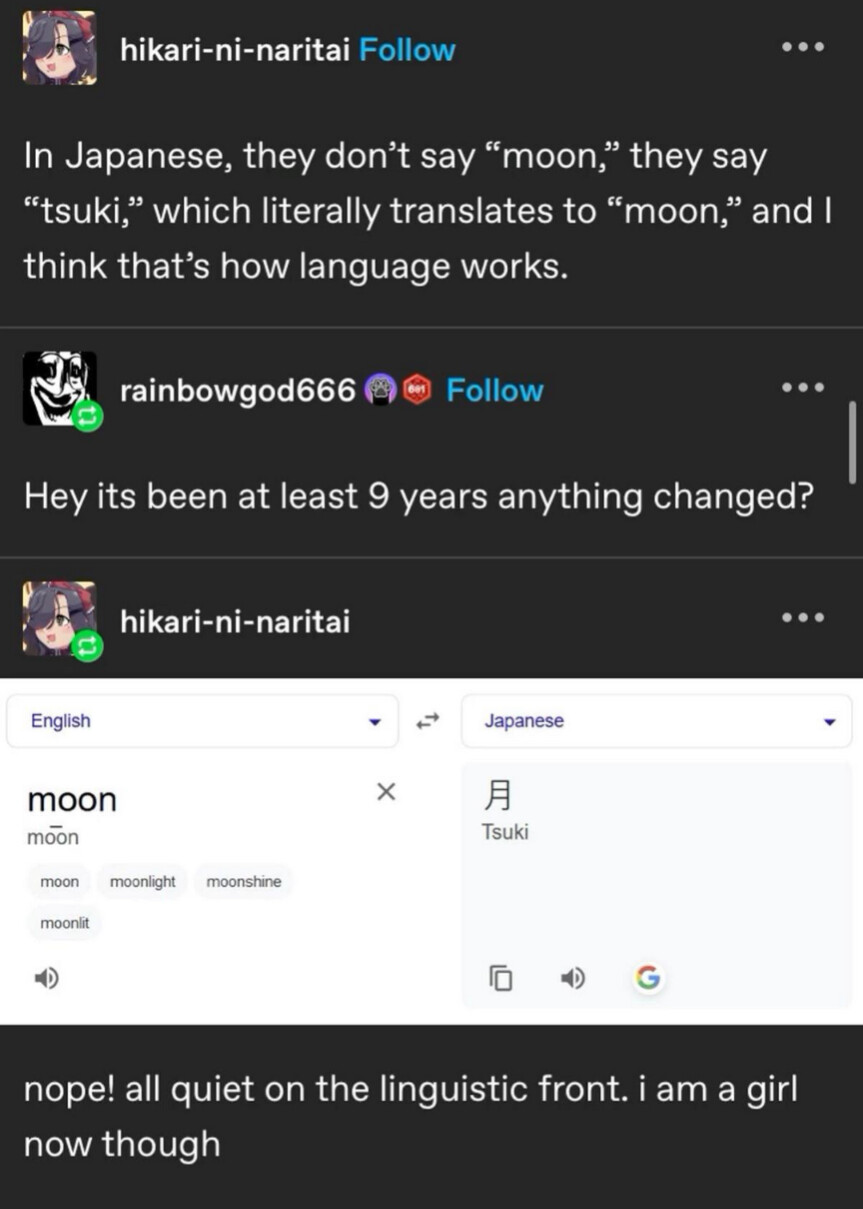Select the 'moonshine' suggestion chip
Viewport: 863px width, 1209px height.
(x=243, y=881)
